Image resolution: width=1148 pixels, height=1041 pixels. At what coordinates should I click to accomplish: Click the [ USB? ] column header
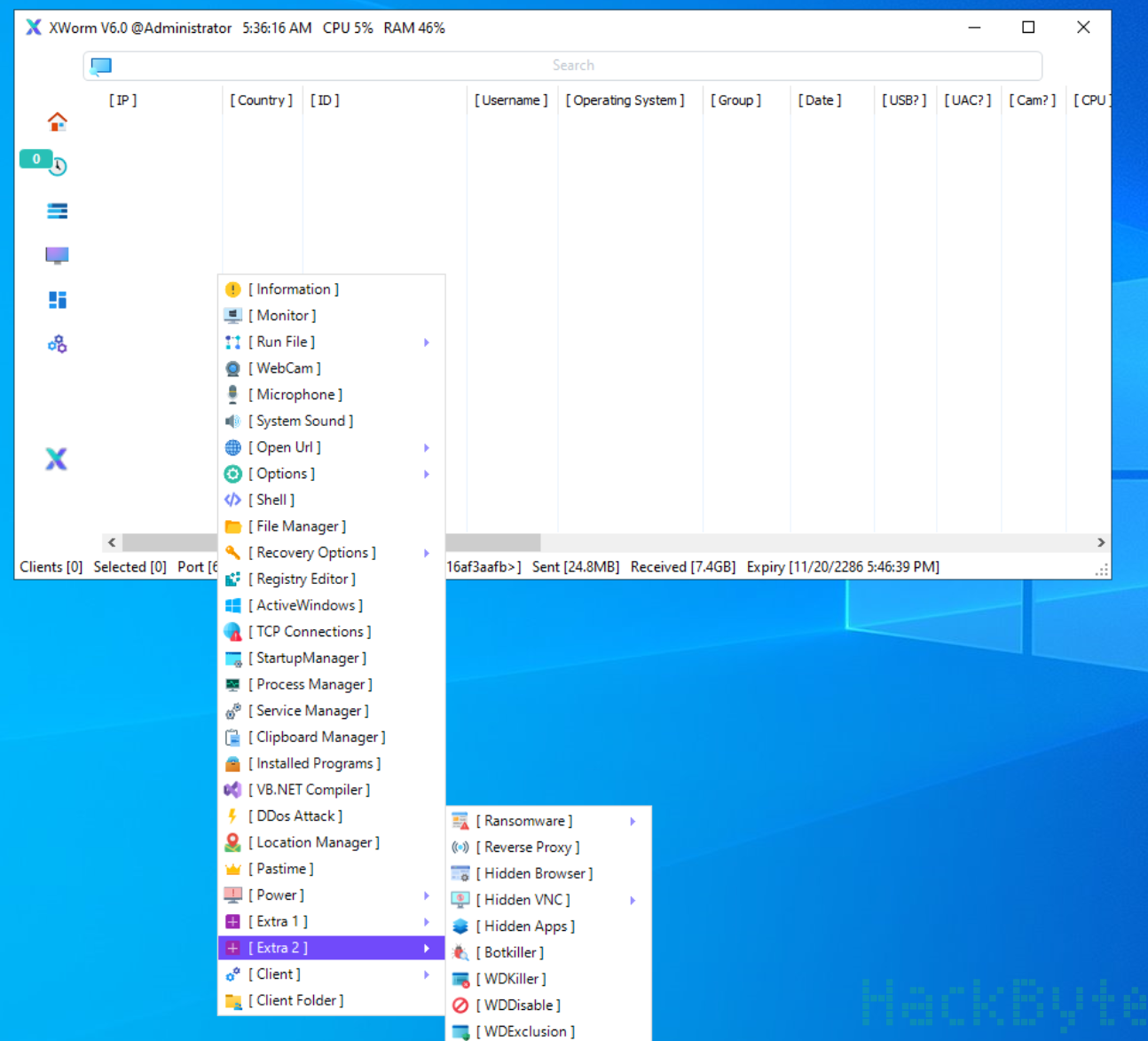tap(904, 100)
